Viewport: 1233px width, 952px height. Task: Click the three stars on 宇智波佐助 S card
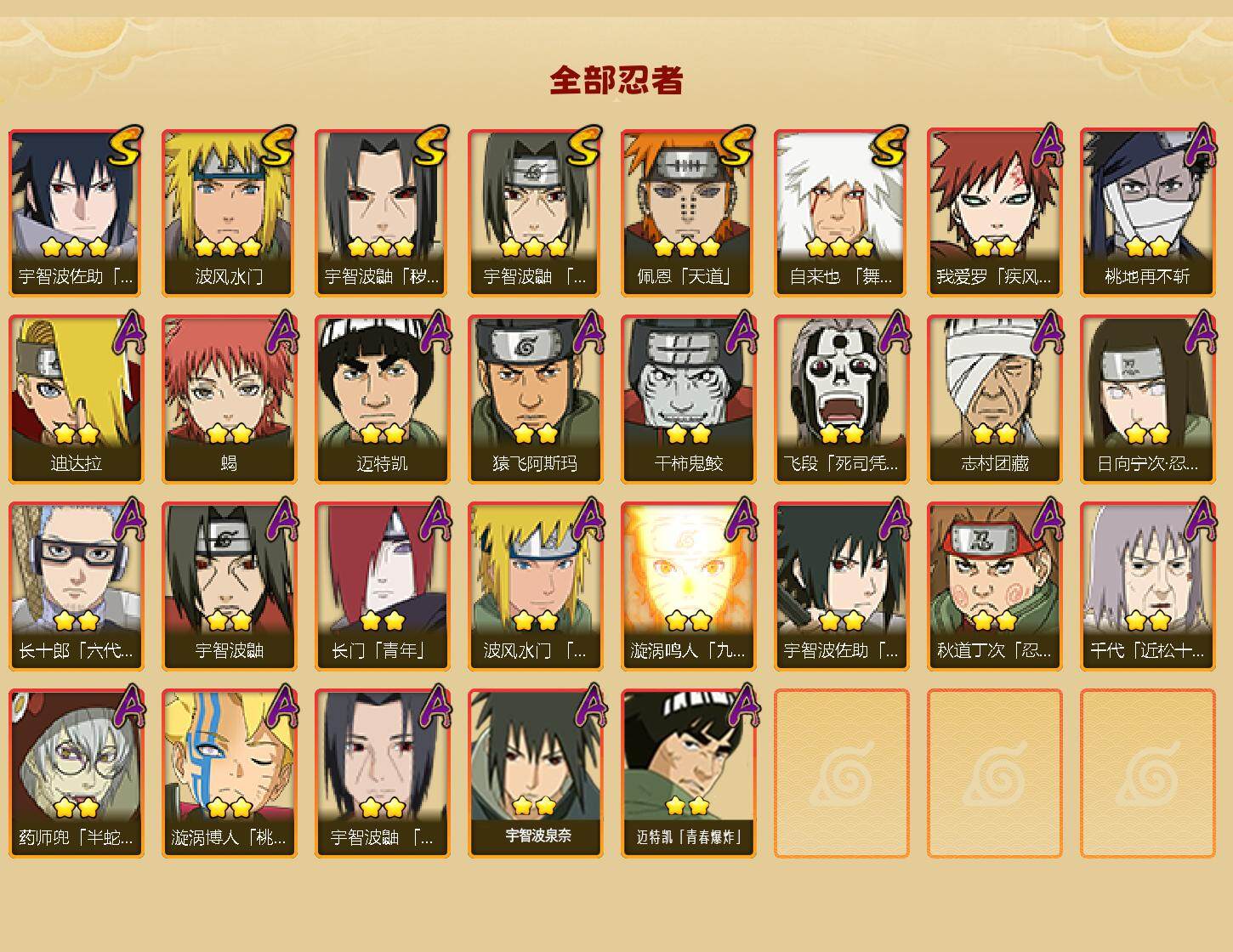(x=75, y=247)
